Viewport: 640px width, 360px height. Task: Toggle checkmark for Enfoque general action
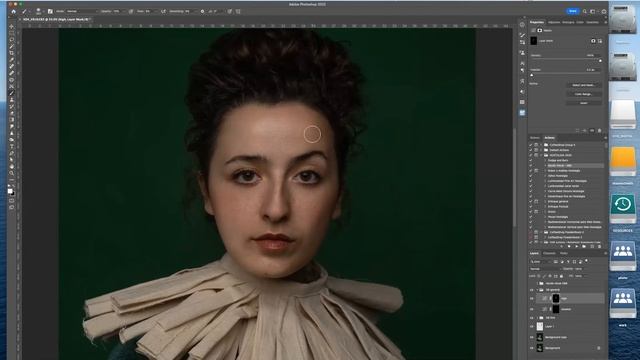pos(531,201)
